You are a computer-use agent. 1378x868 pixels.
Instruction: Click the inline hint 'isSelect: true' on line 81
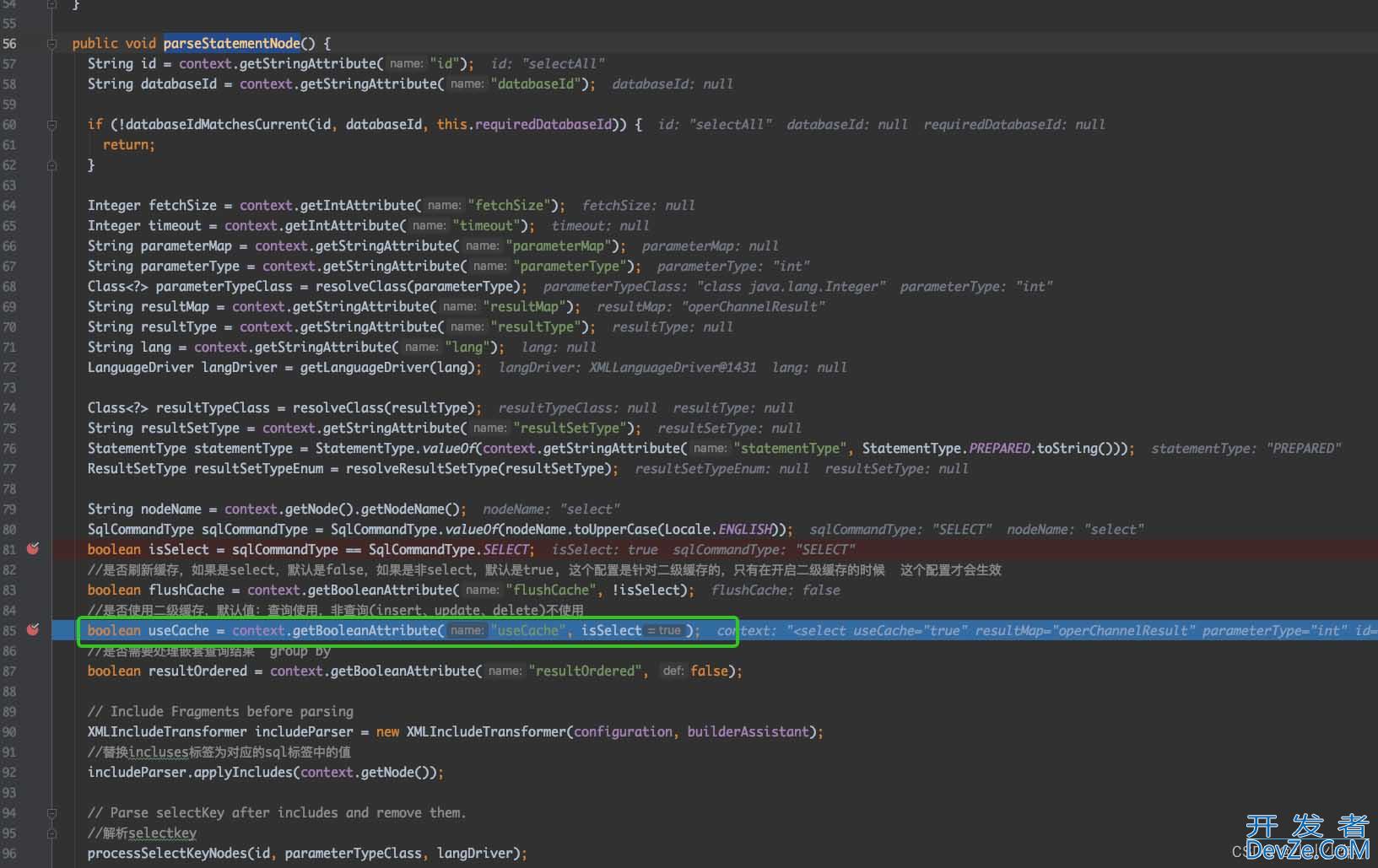tap(605, 549)
